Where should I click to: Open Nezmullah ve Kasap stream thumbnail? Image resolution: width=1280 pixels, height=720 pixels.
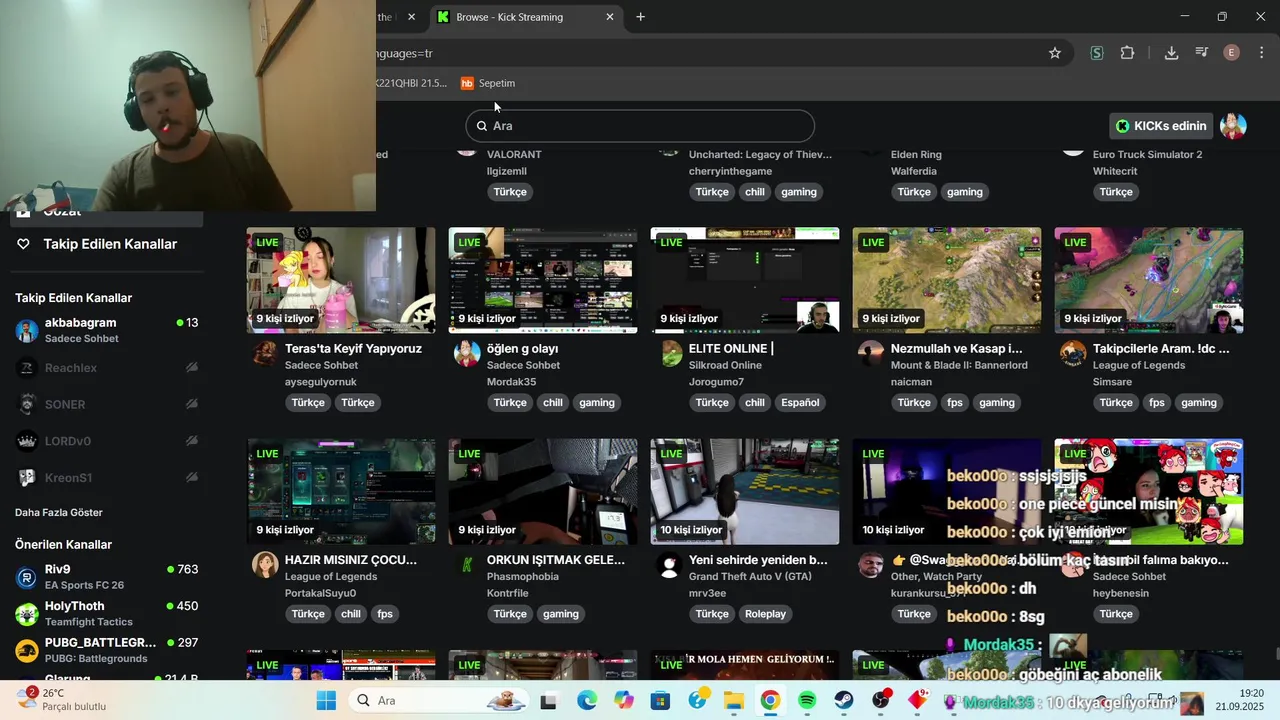point(947,280)
